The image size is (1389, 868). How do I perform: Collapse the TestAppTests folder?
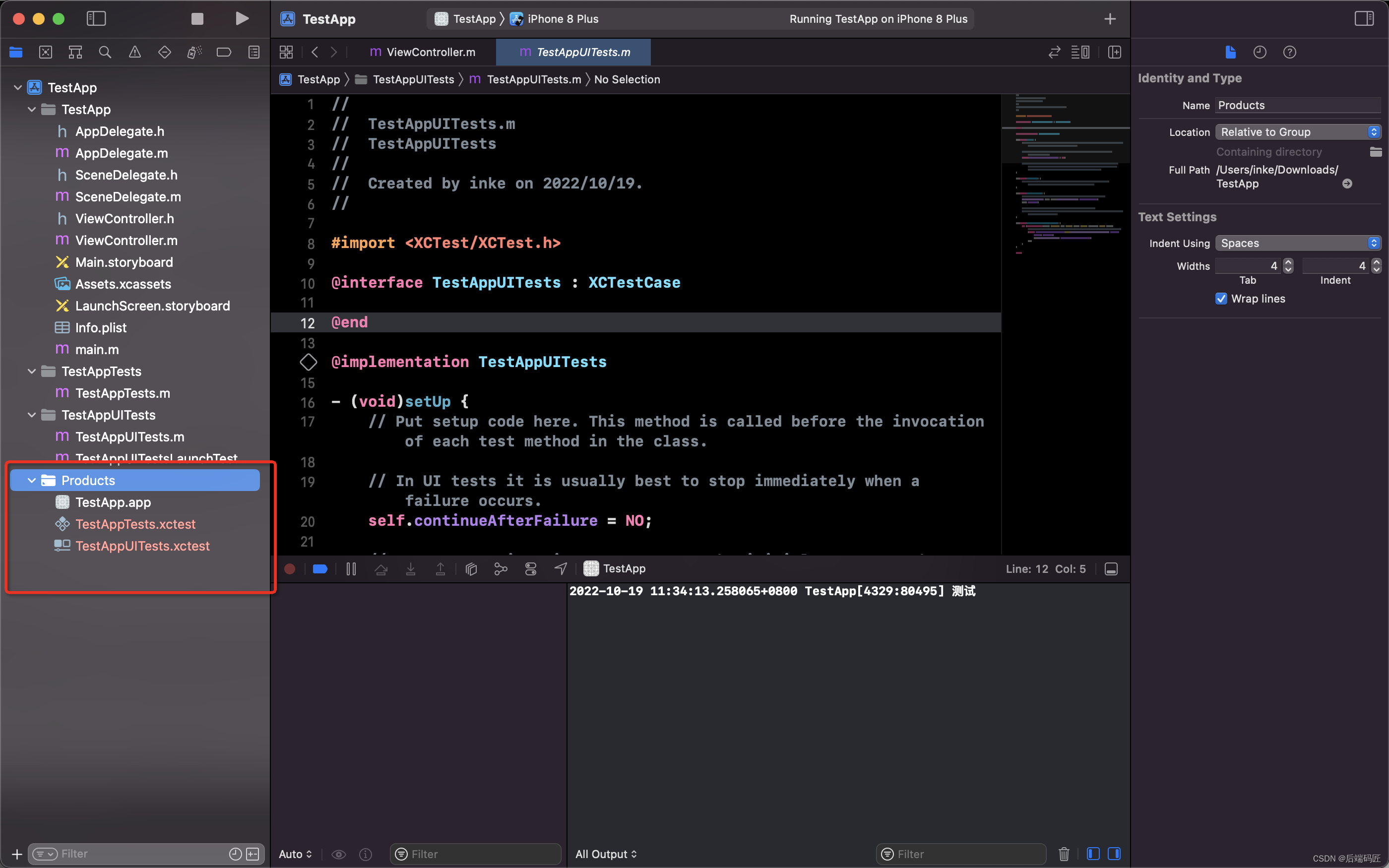click(32, 372)
